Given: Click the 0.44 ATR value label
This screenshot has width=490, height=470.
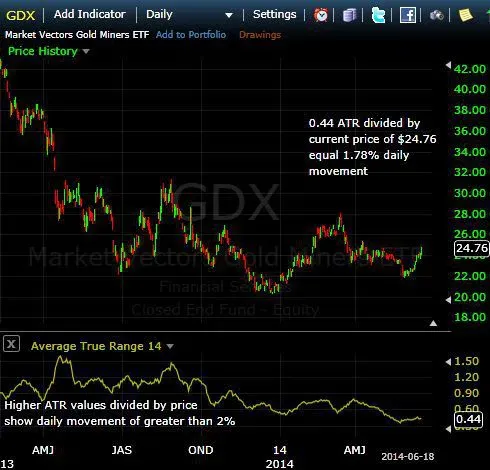Looking at the screenshot, I should tap(468, 419).
